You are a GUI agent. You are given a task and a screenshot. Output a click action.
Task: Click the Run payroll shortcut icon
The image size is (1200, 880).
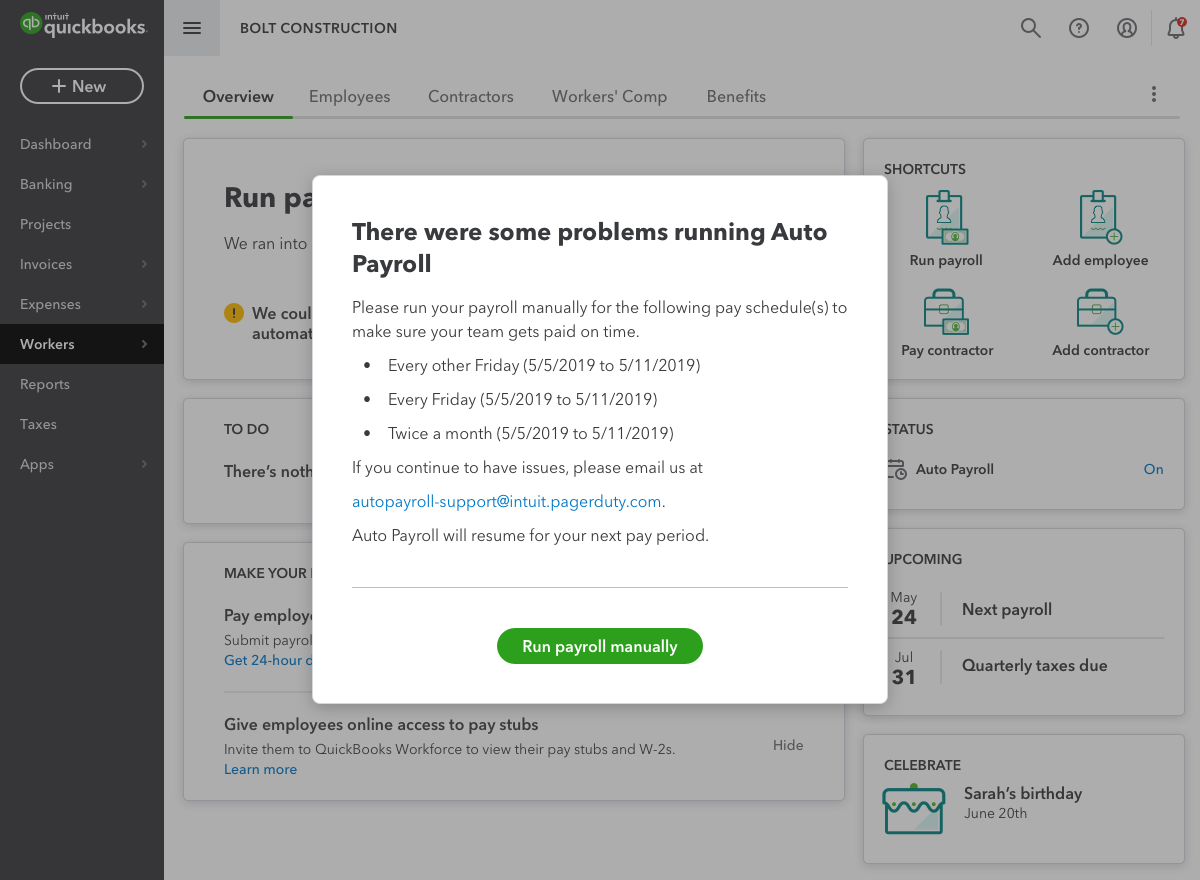pyautogui.click(x=945, y=219)
